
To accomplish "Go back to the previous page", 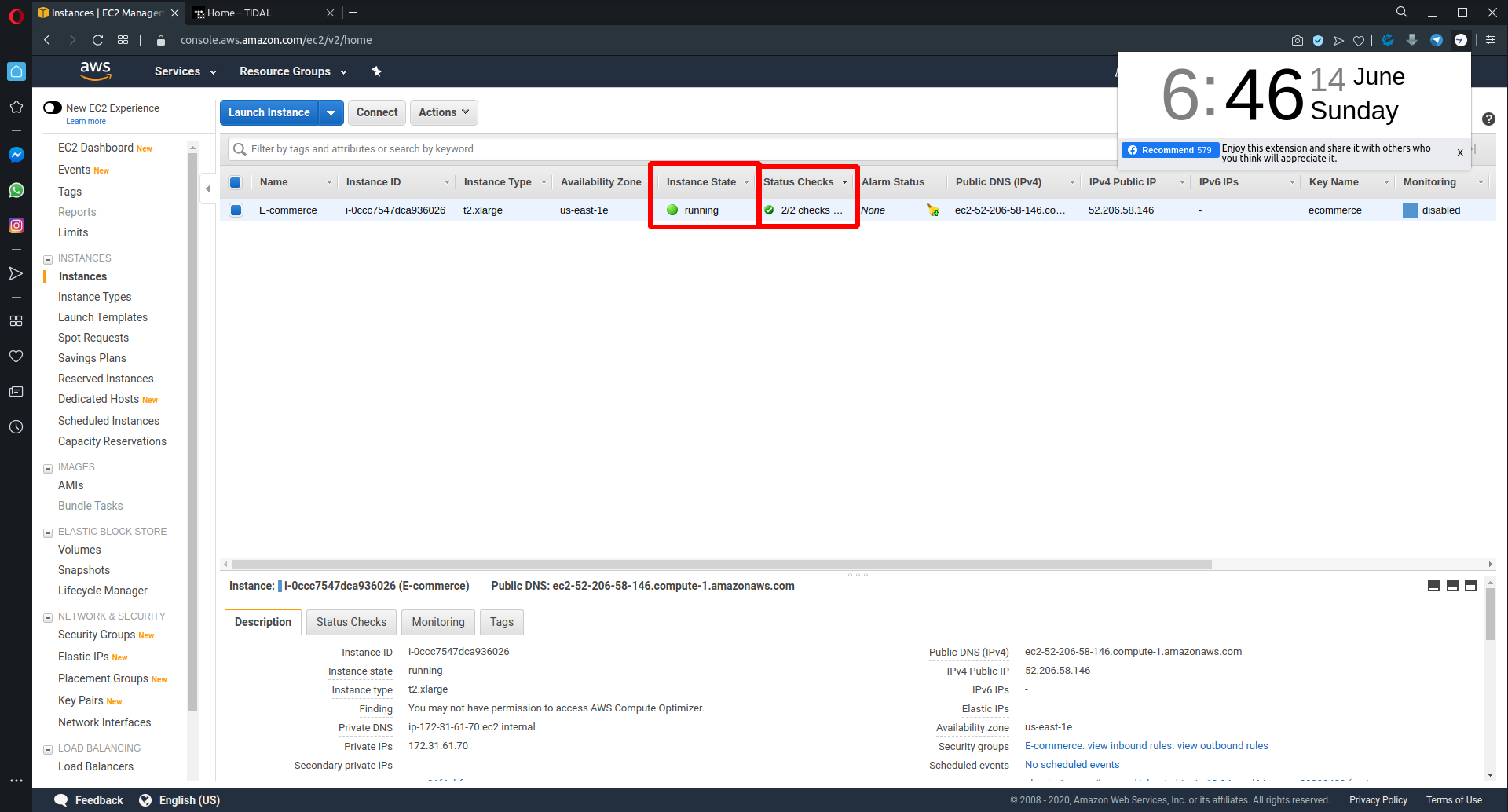I will (x=47, y=40).
